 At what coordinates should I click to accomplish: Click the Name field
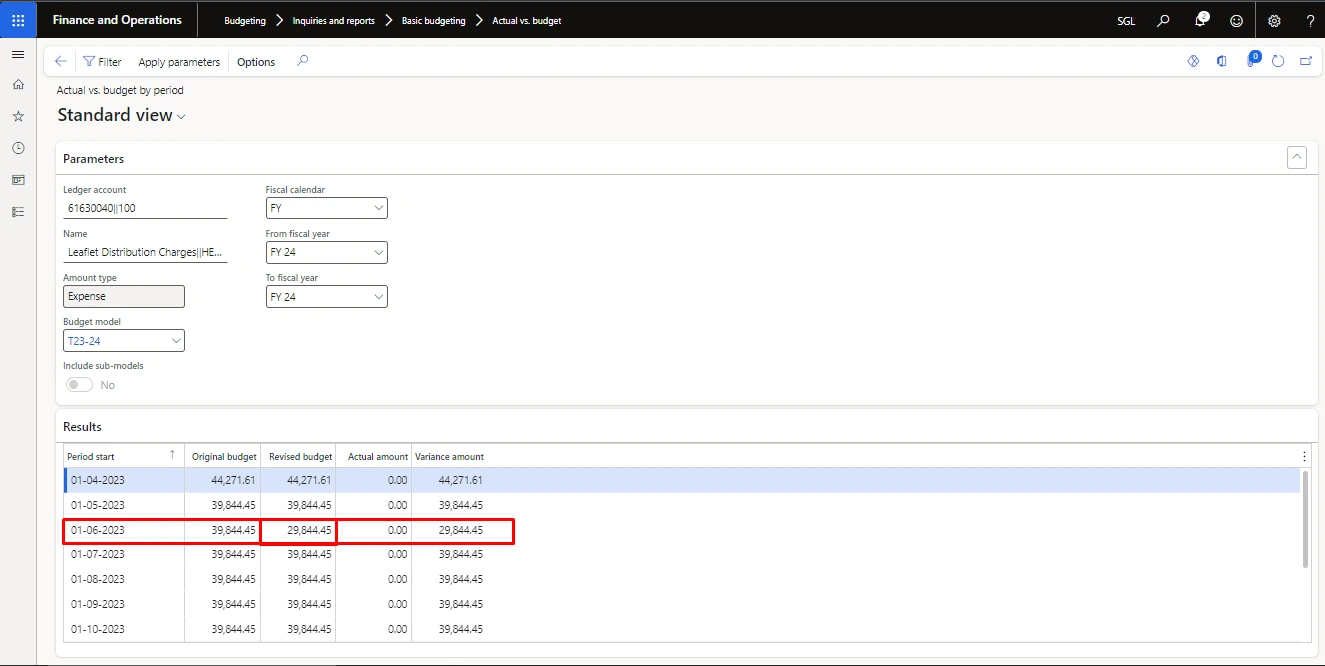145,252
